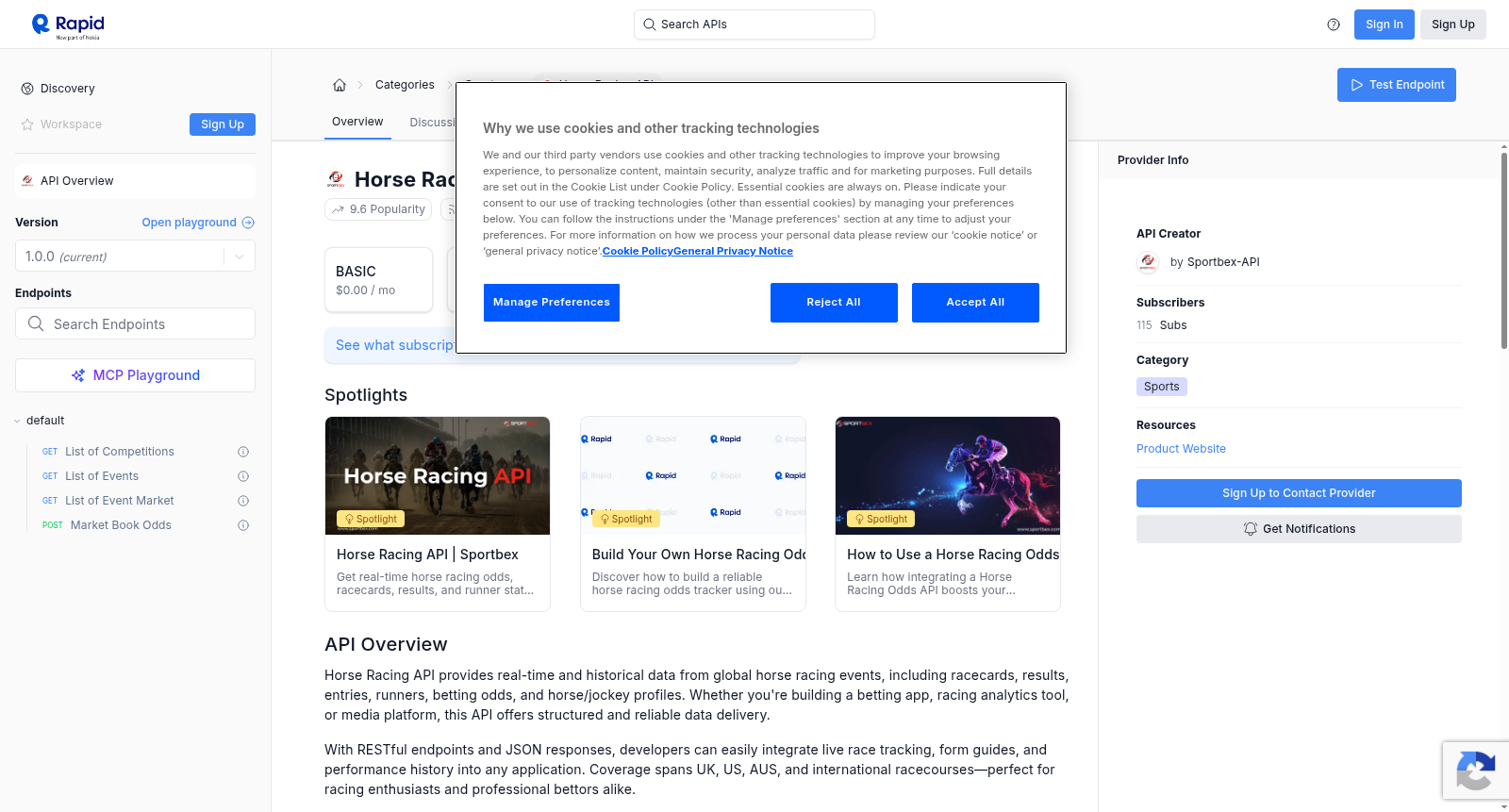Image resolution: width=1509 pixels, height=812 pixels.
Task: Select the Market Book Odds endpoint
Action: (121, 525)
